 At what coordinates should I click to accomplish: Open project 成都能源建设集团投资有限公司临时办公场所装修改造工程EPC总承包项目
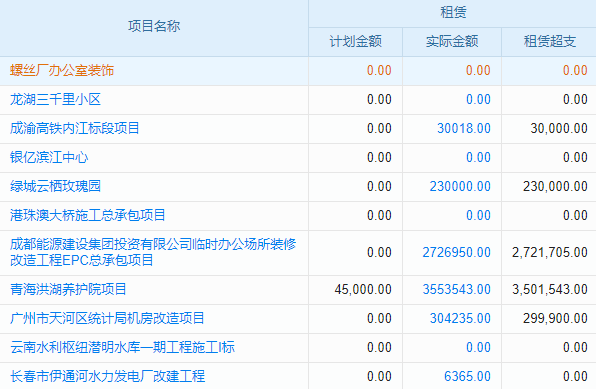tap(153, 252)
